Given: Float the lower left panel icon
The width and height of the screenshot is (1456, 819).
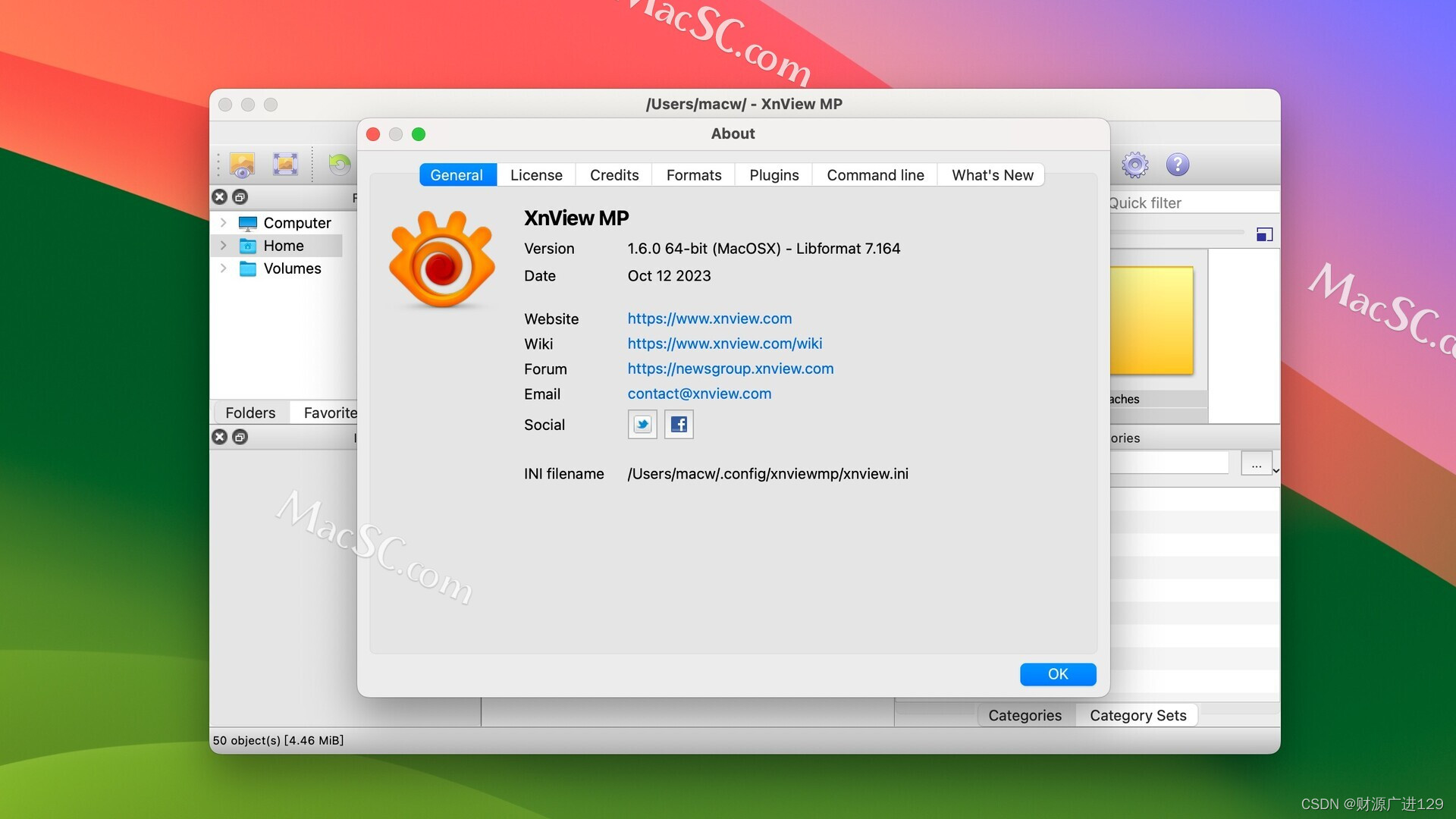Looking at the screenshot, I should (240, 437).
